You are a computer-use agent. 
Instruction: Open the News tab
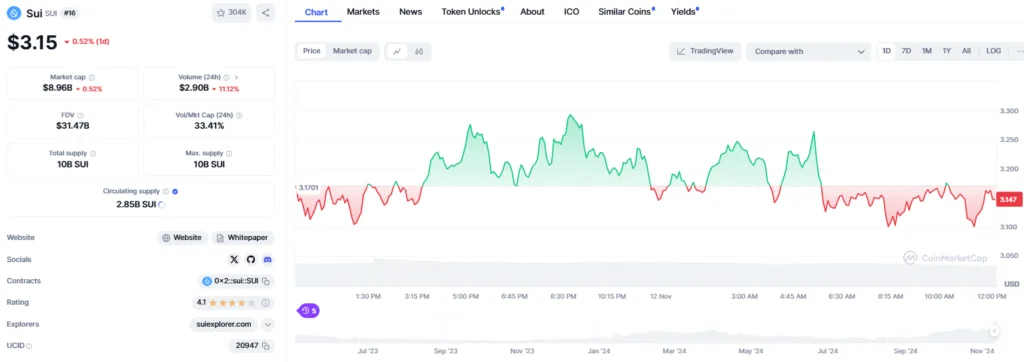pyautogui.click(x=410, y=12)
